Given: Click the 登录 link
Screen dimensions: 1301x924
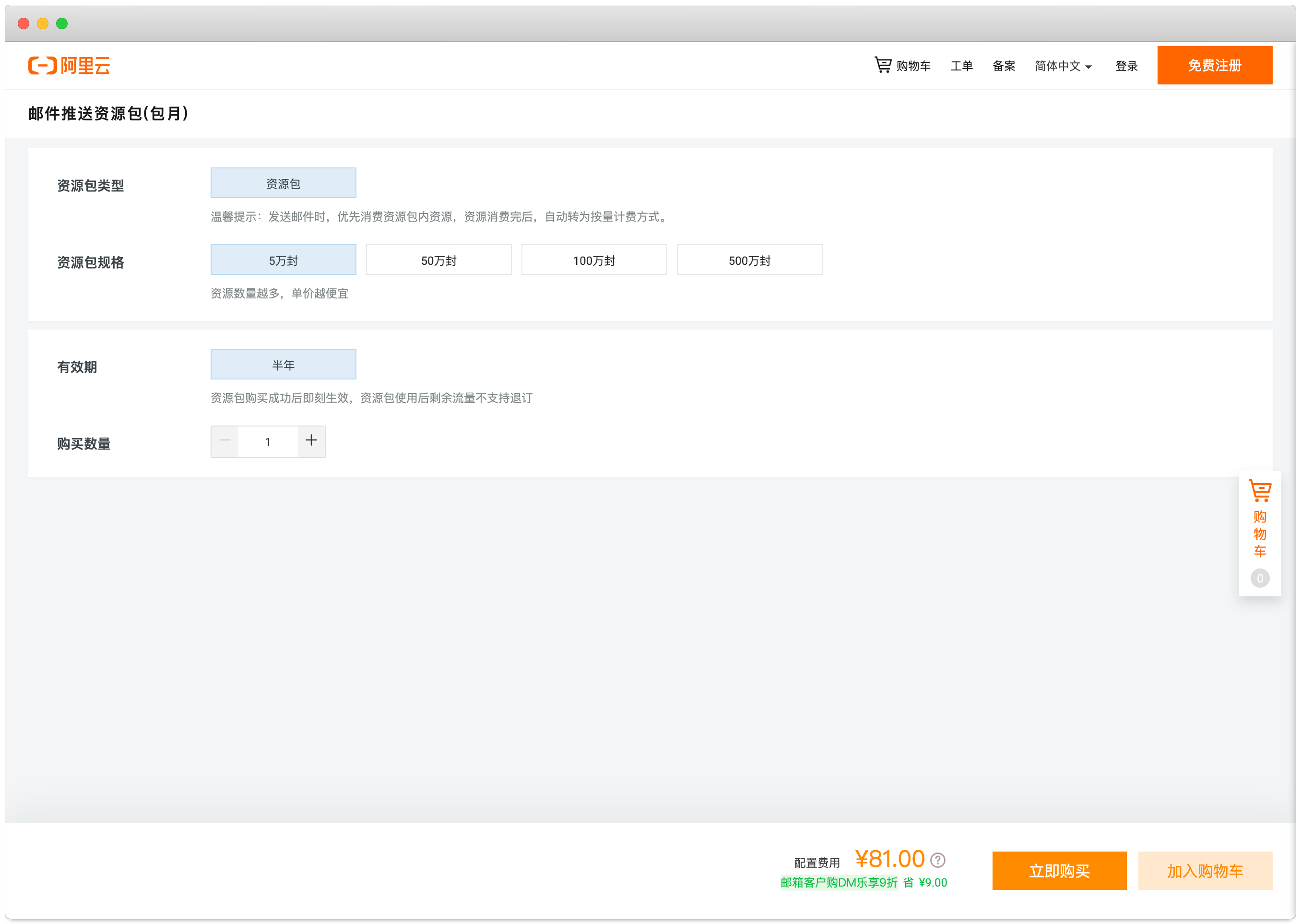Looking at the screenshot, I should (x=1126, y=66).
